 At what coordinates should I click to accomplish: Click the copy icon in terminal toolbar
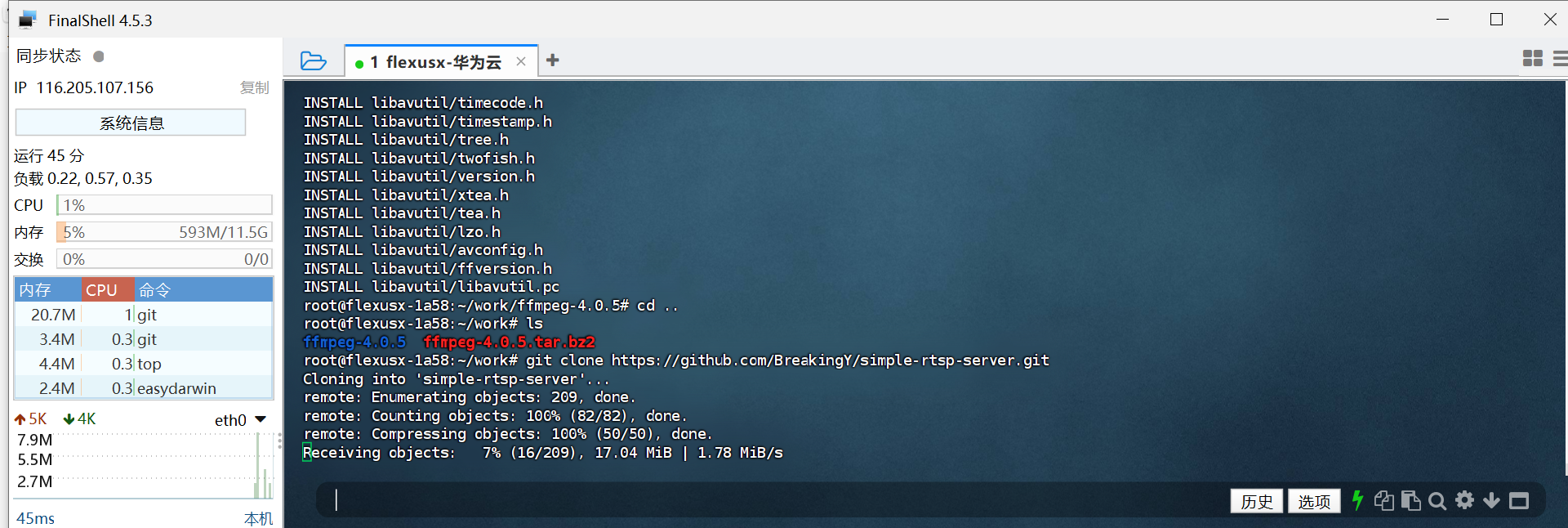click(x=1383, y=500)
